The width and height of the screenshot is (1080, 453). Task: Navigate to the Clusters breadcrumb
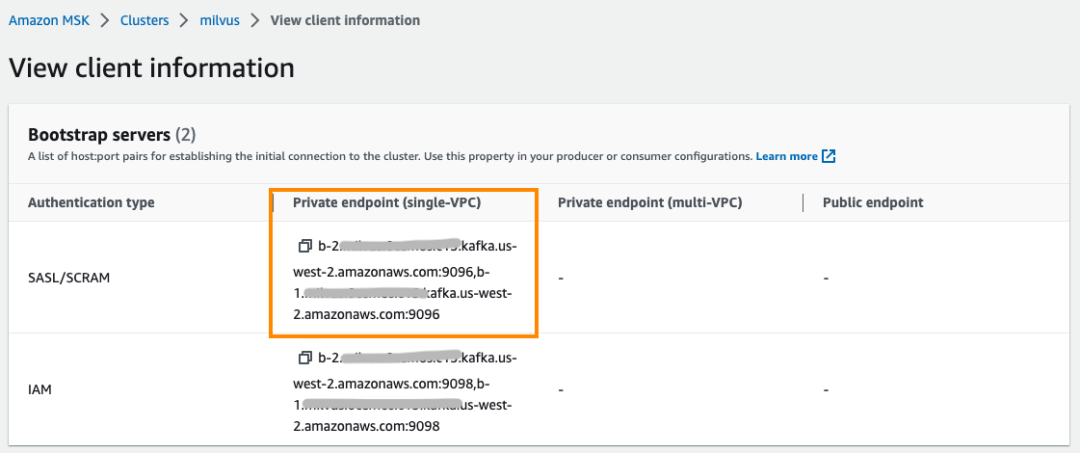(144, 20)
